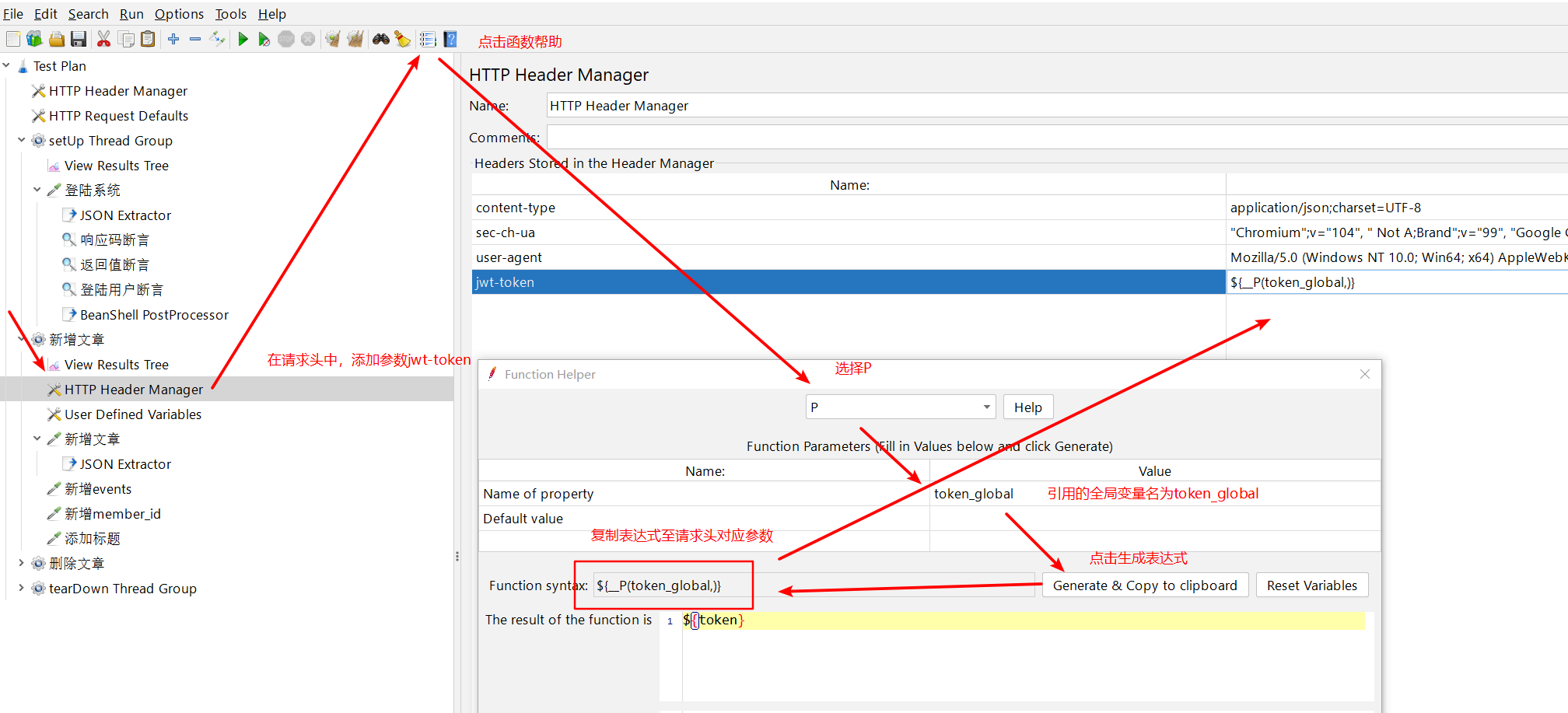The height and width of the screenshot is (713, 1568).
Task: Open the Function Helper toolbar icon
Action: click(x=428, y=39)
